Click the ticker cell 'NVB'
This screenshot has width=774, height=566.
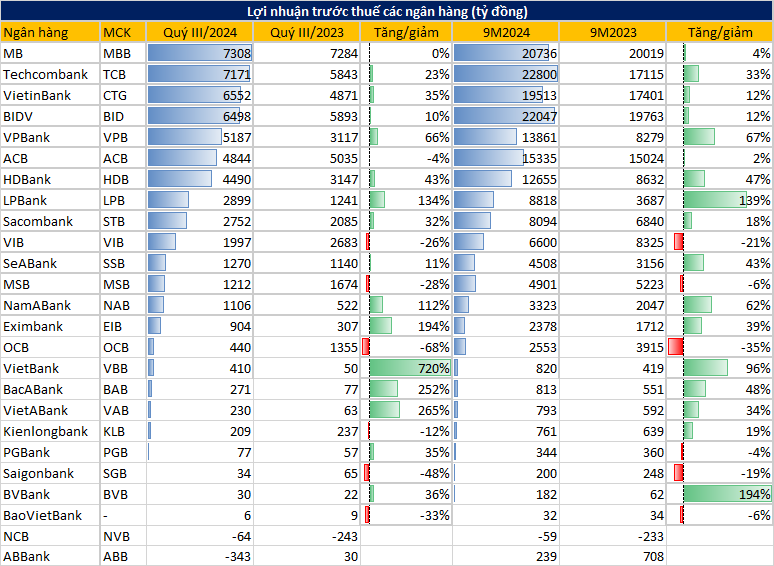tap(123, 536)
